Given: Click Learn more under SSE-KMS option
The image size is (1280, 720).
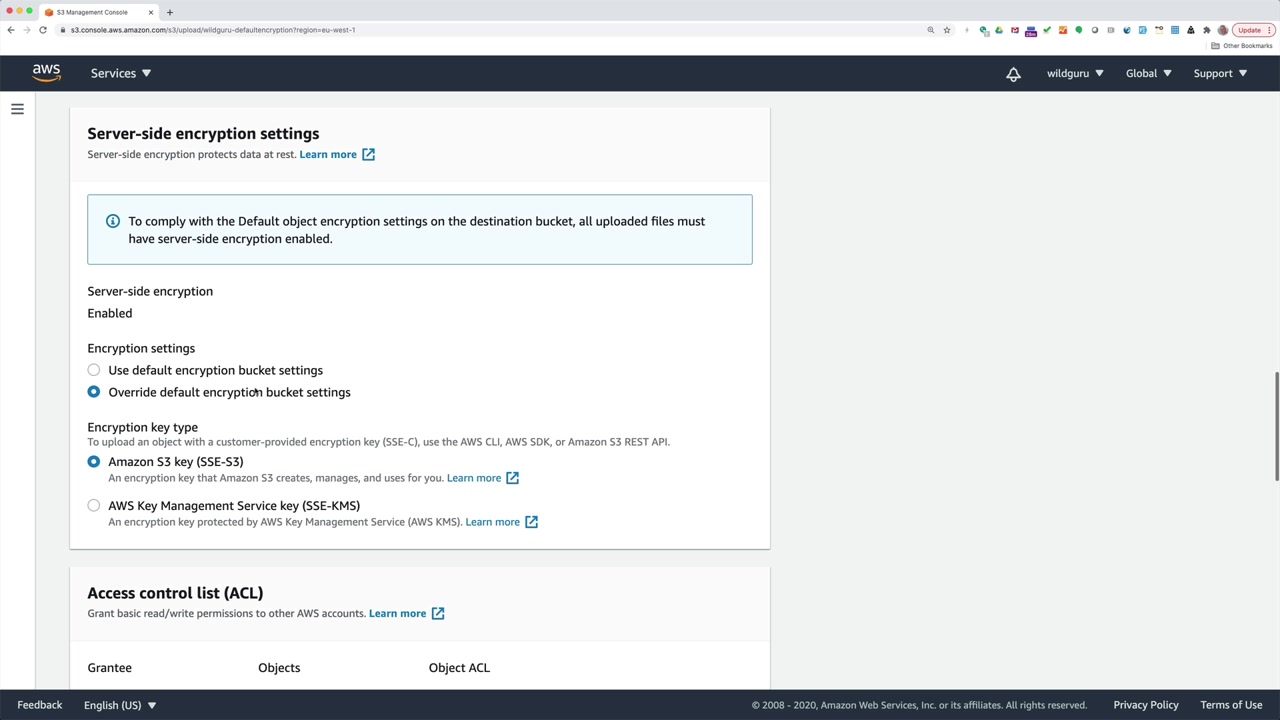Looking at the screenshot, I should 493,522.
